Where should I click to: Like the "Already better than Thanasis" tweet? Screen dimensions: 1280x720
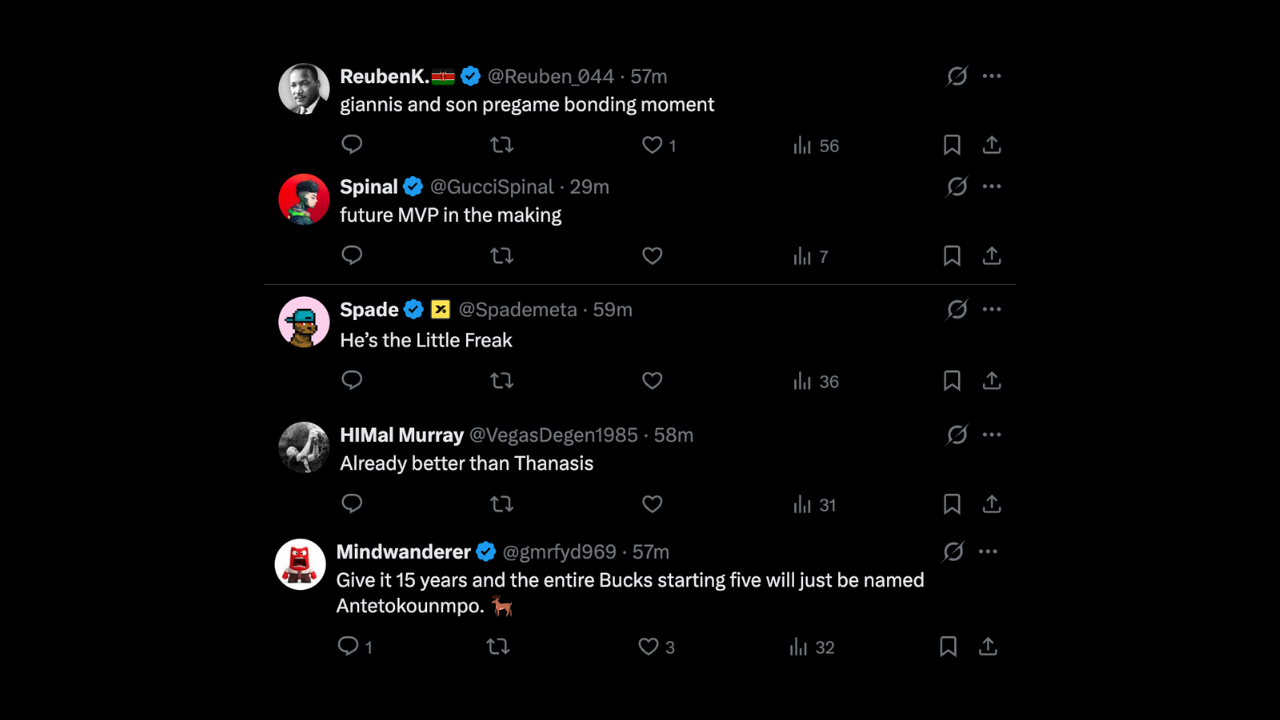coord(652,505)
